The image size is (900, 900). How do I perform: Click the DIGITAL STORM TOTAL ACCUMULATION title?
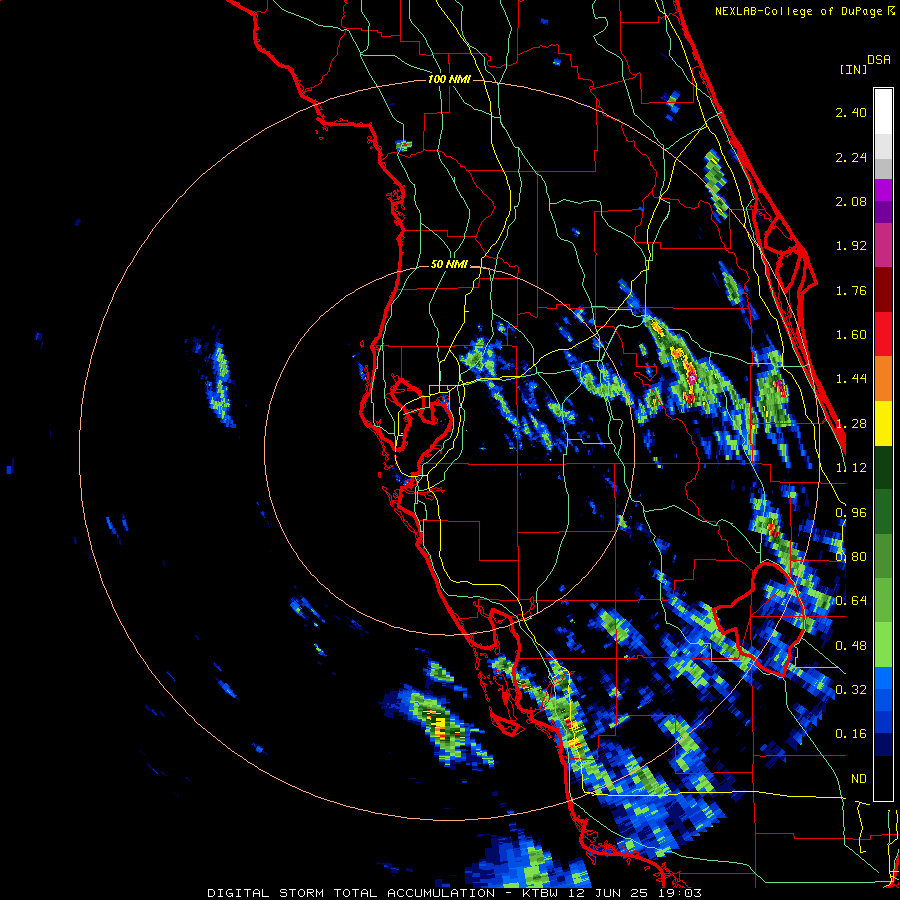351,893
